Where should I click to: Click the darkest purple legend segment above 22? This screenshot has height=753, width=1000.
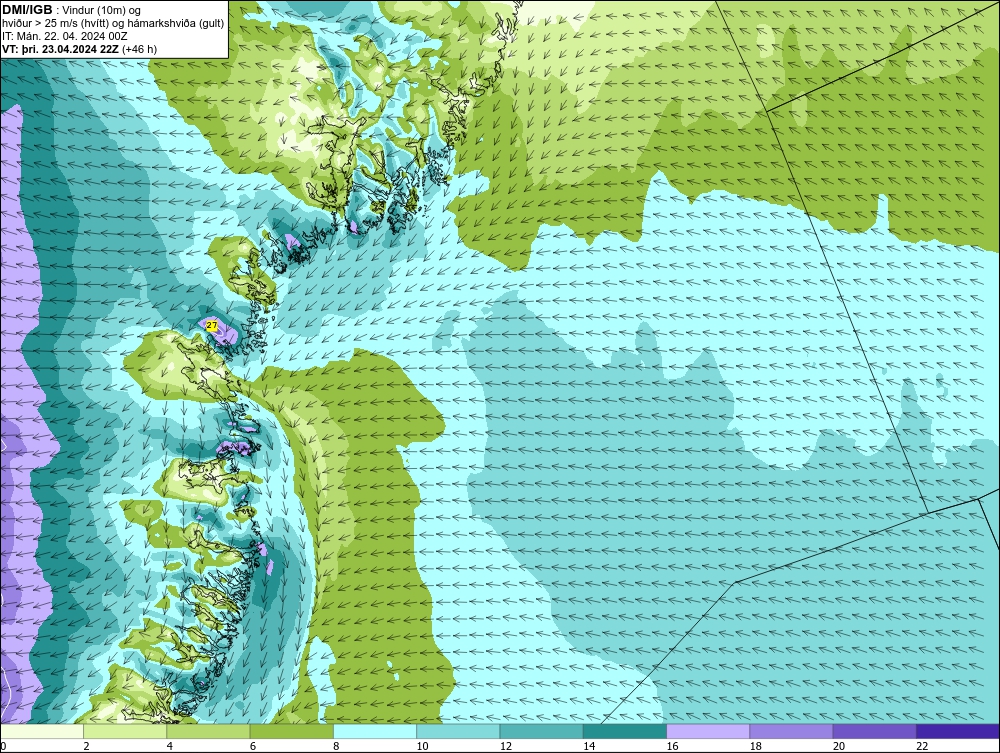(958, 731)
